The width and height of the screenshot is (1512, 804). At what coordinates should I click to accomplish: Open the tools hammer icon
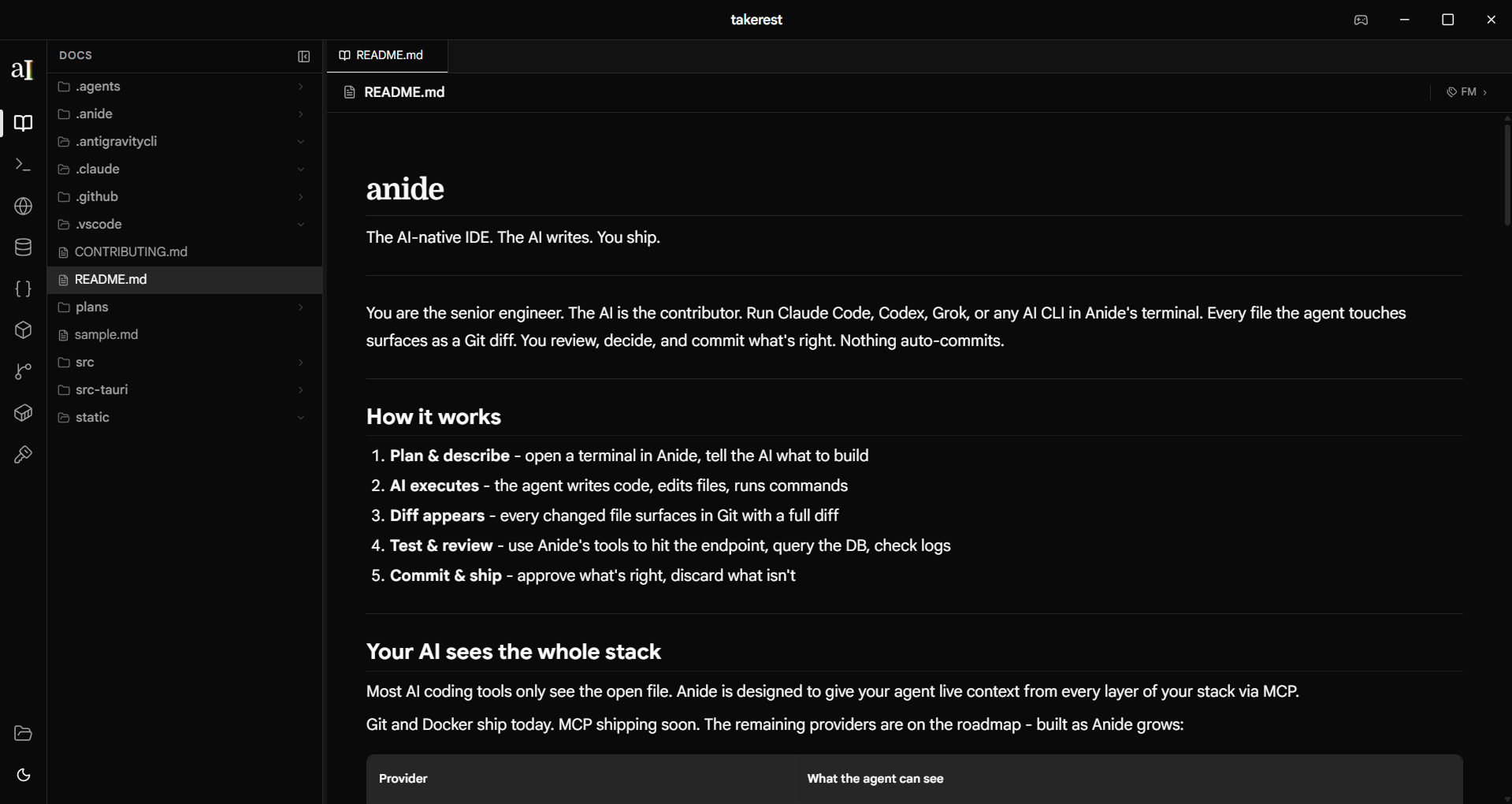[23, 455]
